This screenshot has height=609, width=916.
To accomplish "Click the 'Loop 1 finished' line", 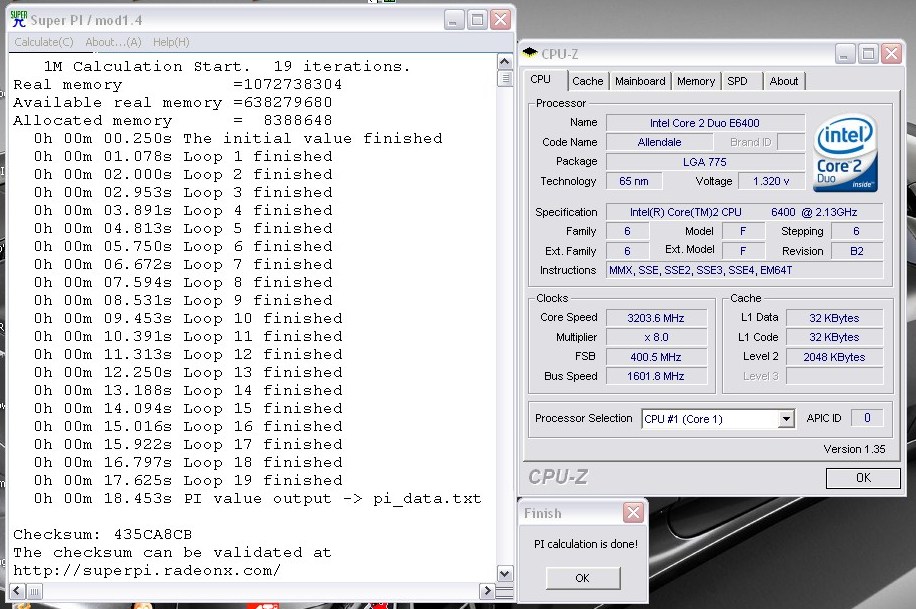I will (x=183, y=157).
